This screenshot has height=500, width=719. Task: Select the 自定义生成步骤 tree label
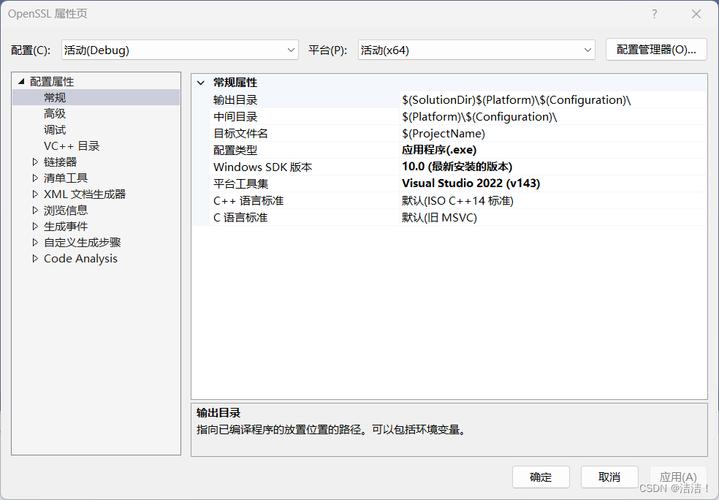[82, 242]
